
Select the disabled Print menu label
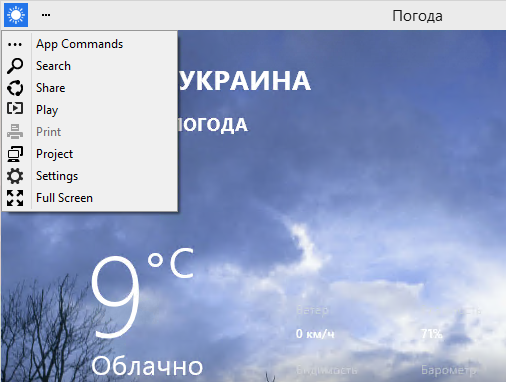coord(48,132)
